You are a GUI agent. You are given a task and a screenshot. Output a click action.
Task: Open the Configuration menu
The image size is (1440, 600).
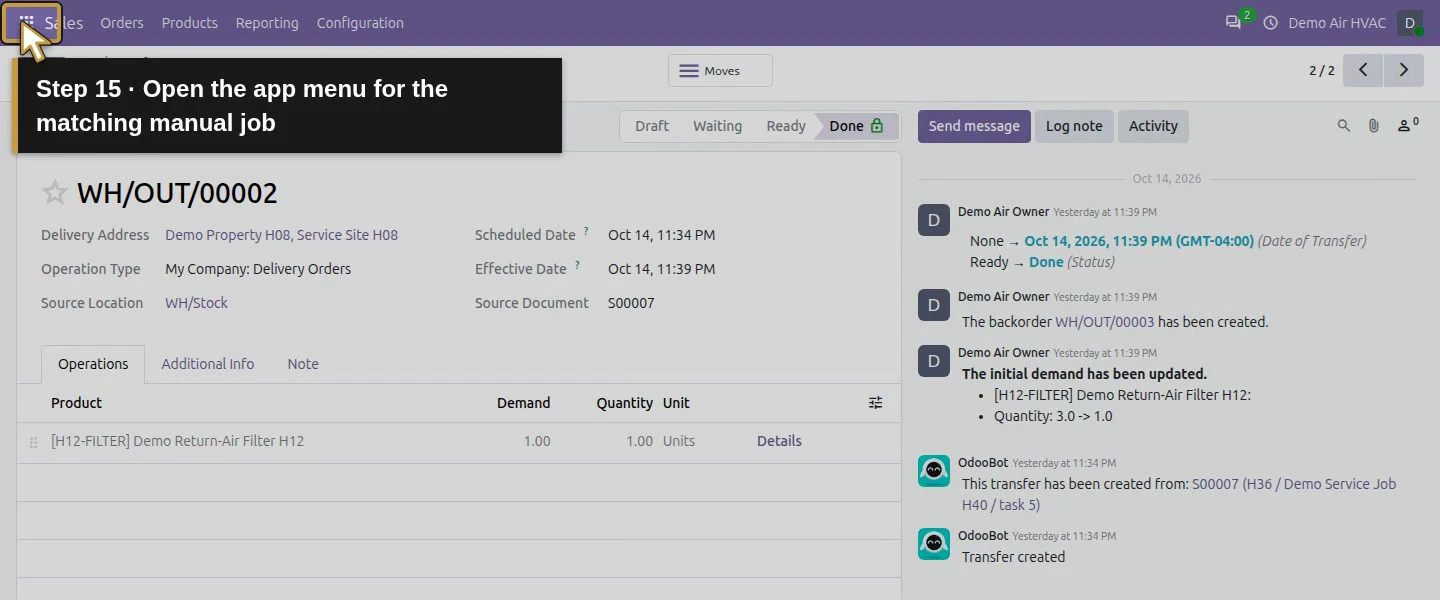pos(360,22)
